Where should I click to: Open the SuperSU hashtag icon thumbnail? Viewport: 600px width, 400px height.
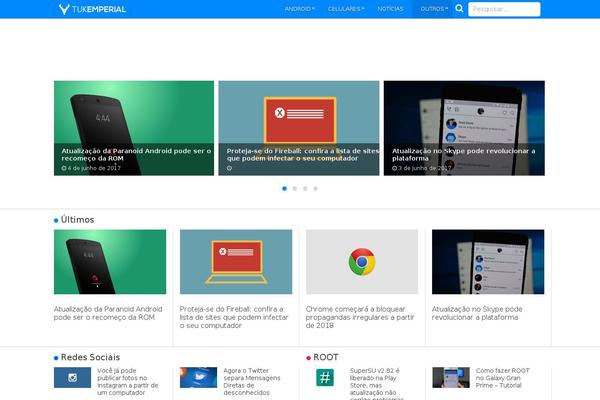coord(325,377)
